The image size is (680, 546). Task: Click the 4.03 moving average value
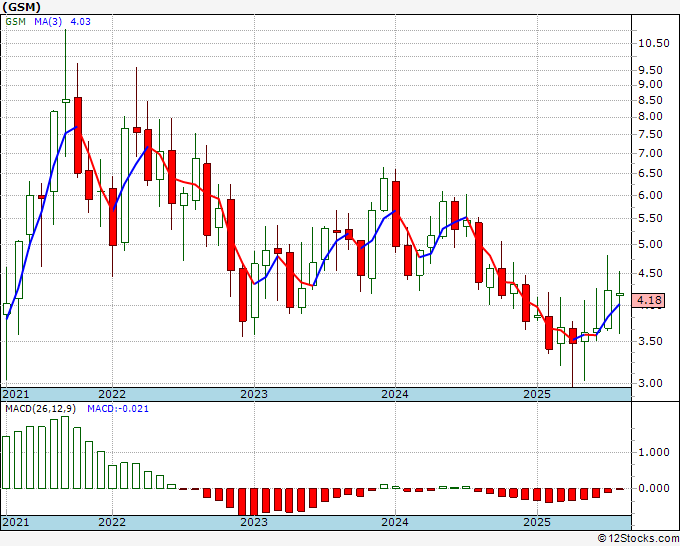click(x=81, y=22)
